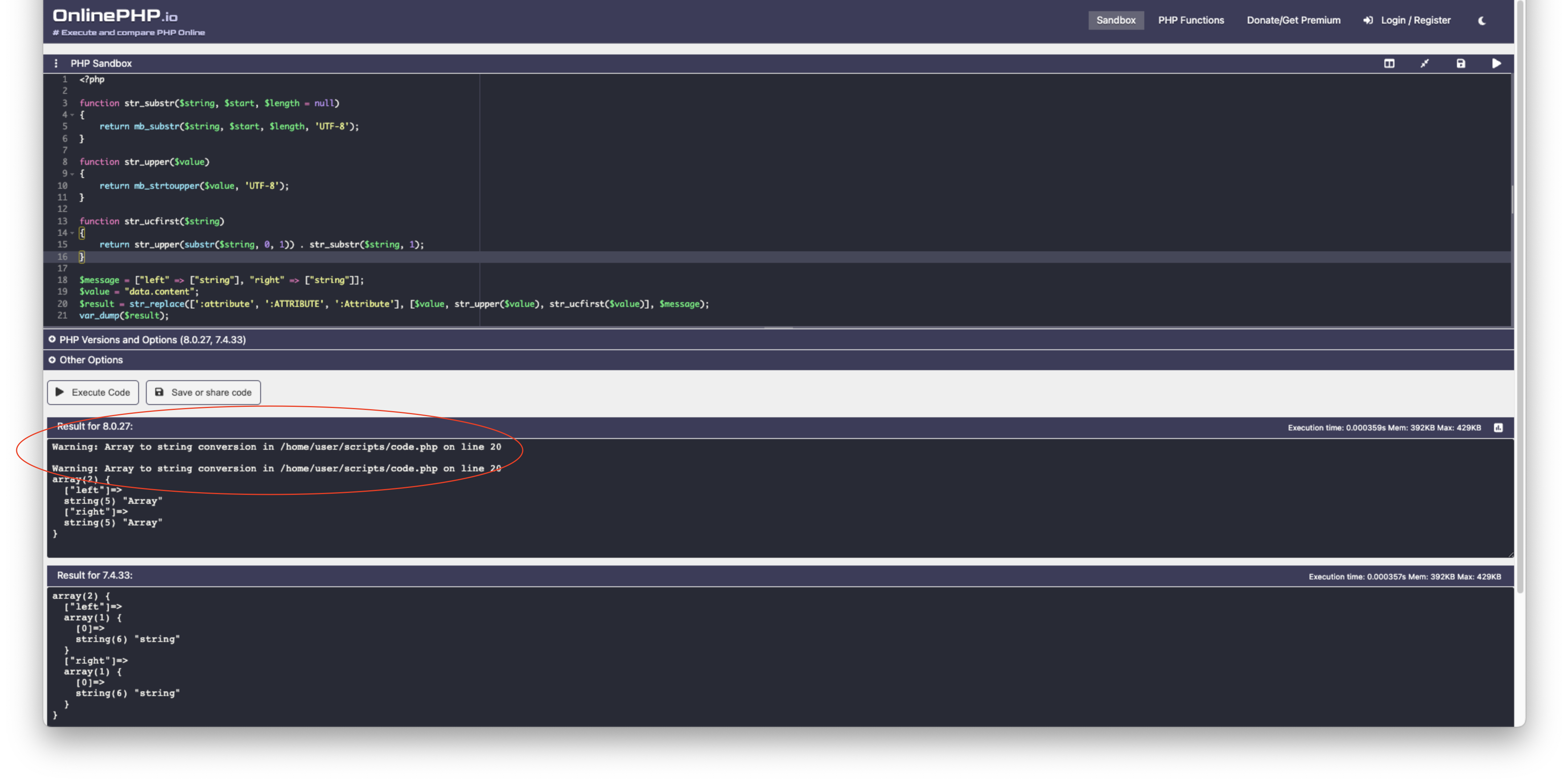Click first Array to string conversion warning
The image size is (1562, 784).
[x=276, y=447]
